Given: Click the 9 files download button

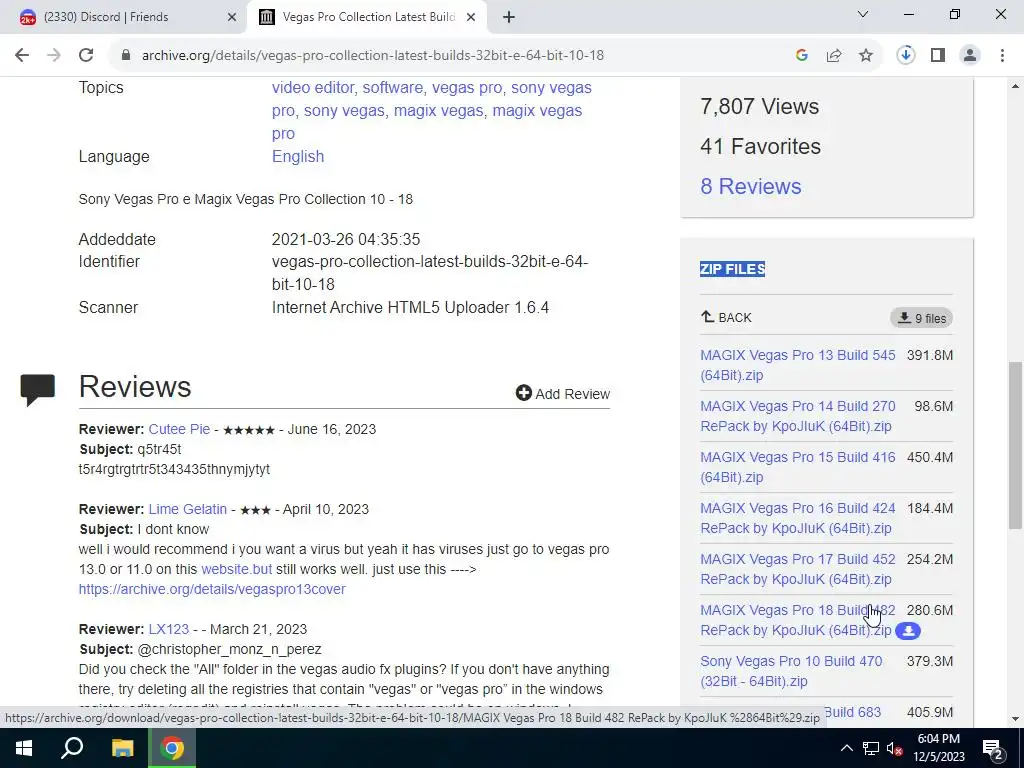Looking at the screenshot, I should (x=921, y=318).
